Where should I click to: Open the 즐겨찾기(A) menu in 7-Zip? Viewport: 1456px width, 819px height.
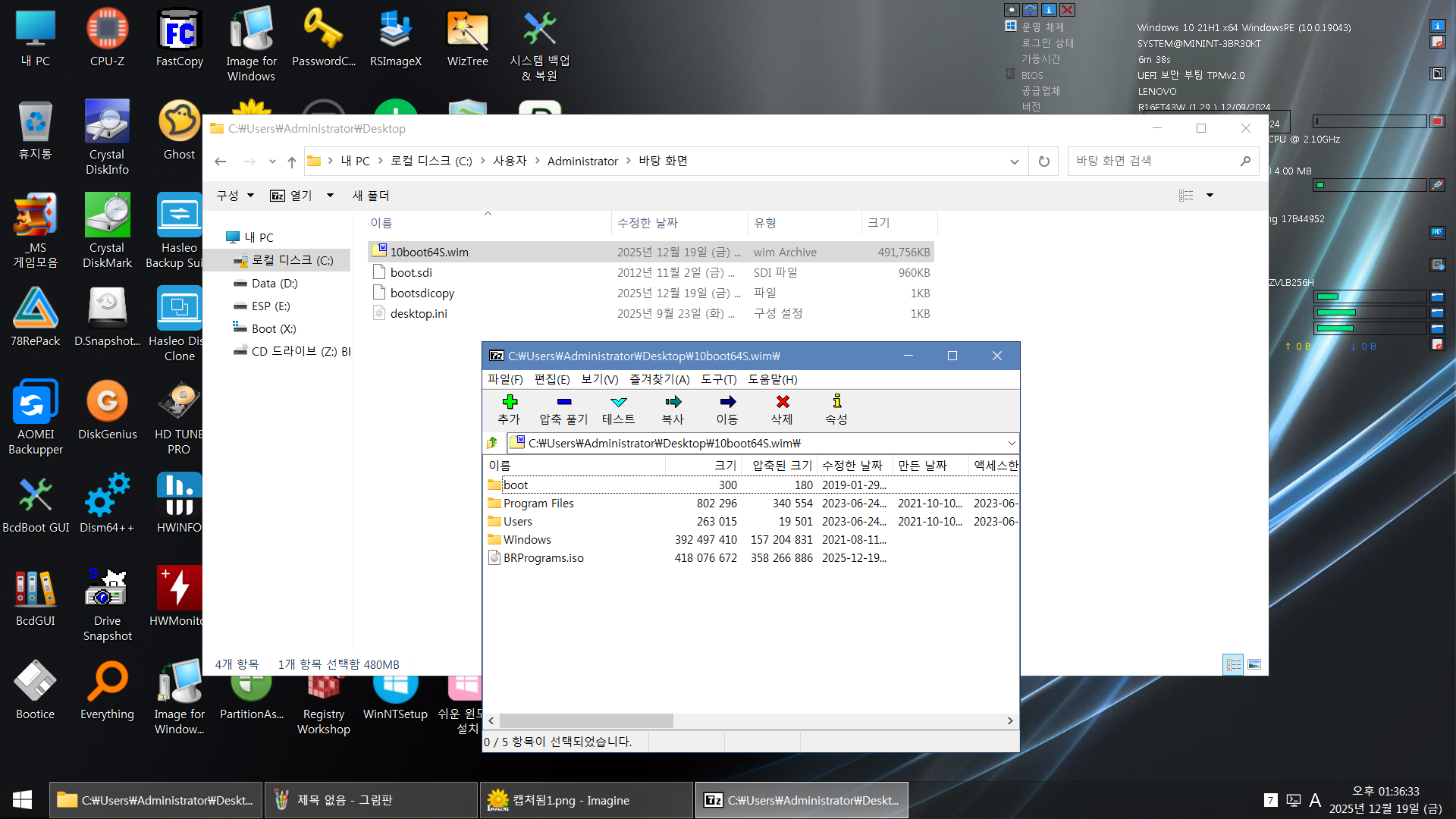tap(659, 379)
